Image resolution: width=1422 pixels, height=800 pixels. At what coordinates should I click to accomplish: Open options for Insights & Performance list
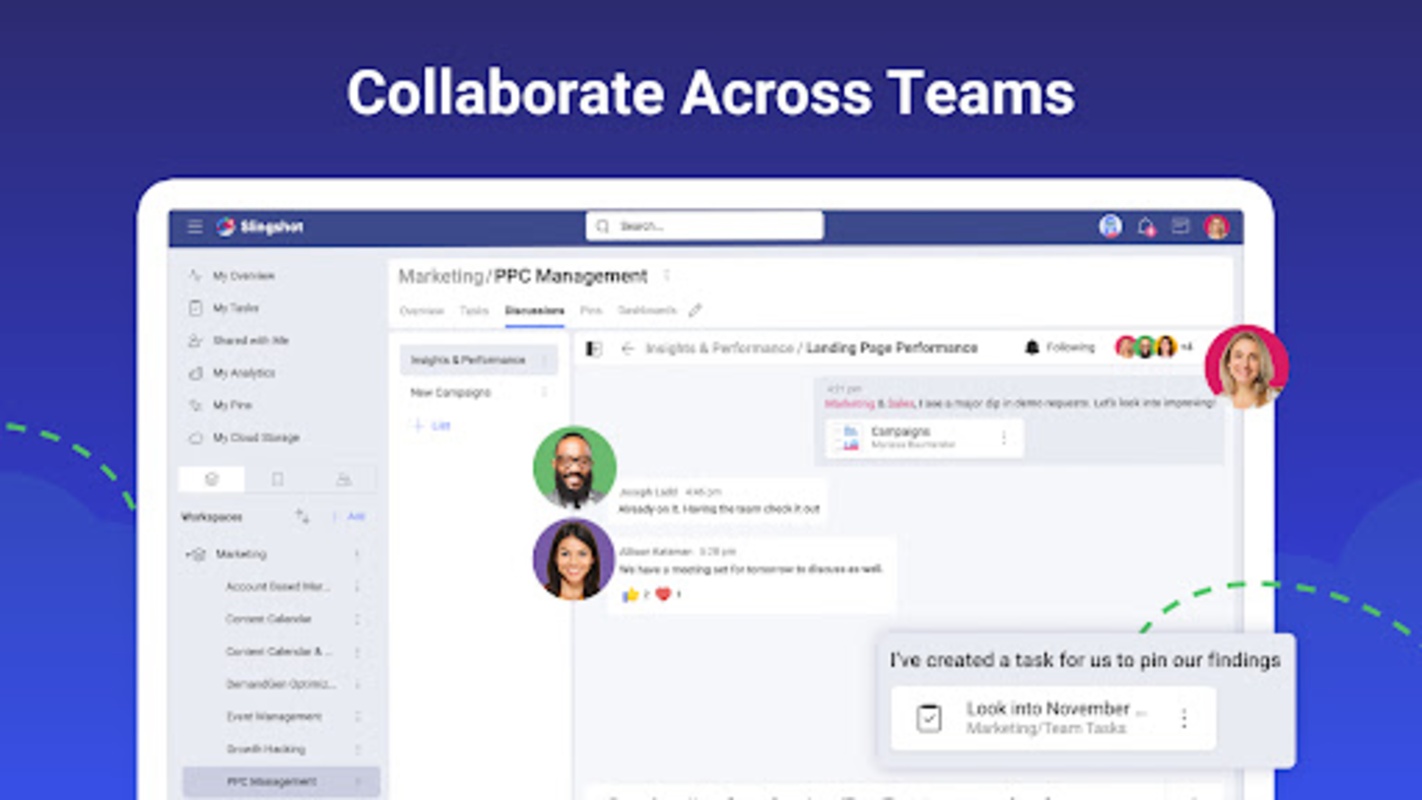point(545,360)
